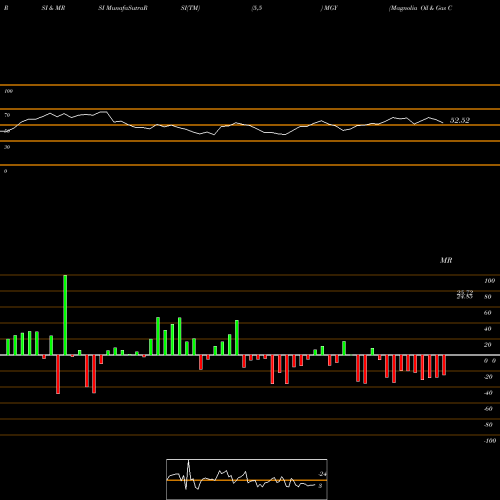Click the tallest green bar reaching 100

click(65, 315)
